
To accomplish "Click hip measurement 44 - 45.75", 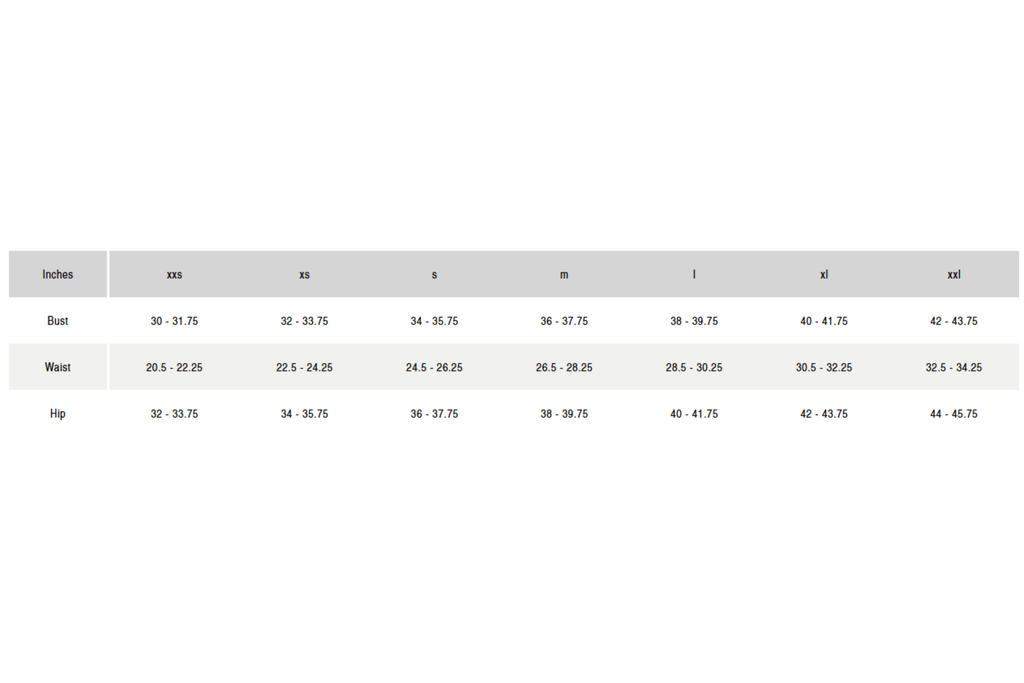I will point(954,413).
